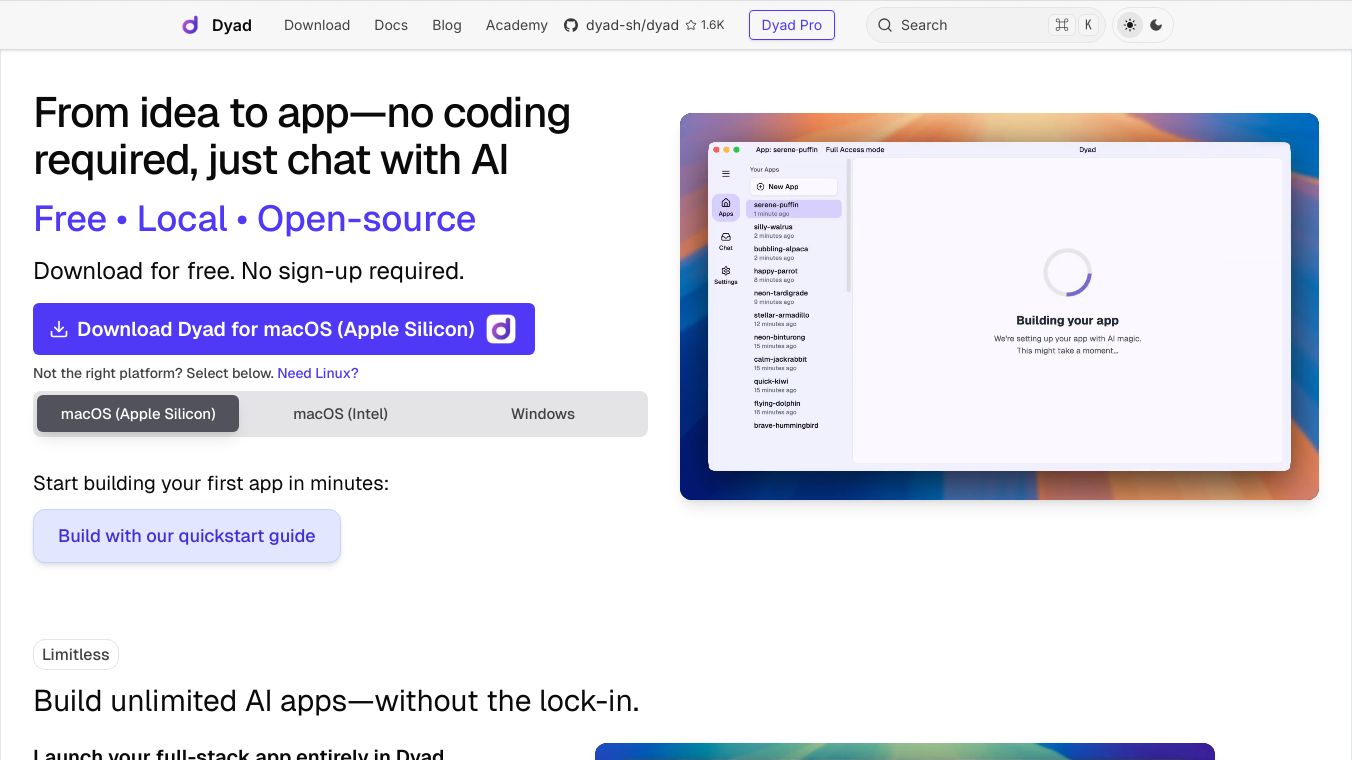This screenshot has width=1352, height=760.
Task: Click serene-puffin row in app preview
Action: pyautogui.click(x=794, y=209)
